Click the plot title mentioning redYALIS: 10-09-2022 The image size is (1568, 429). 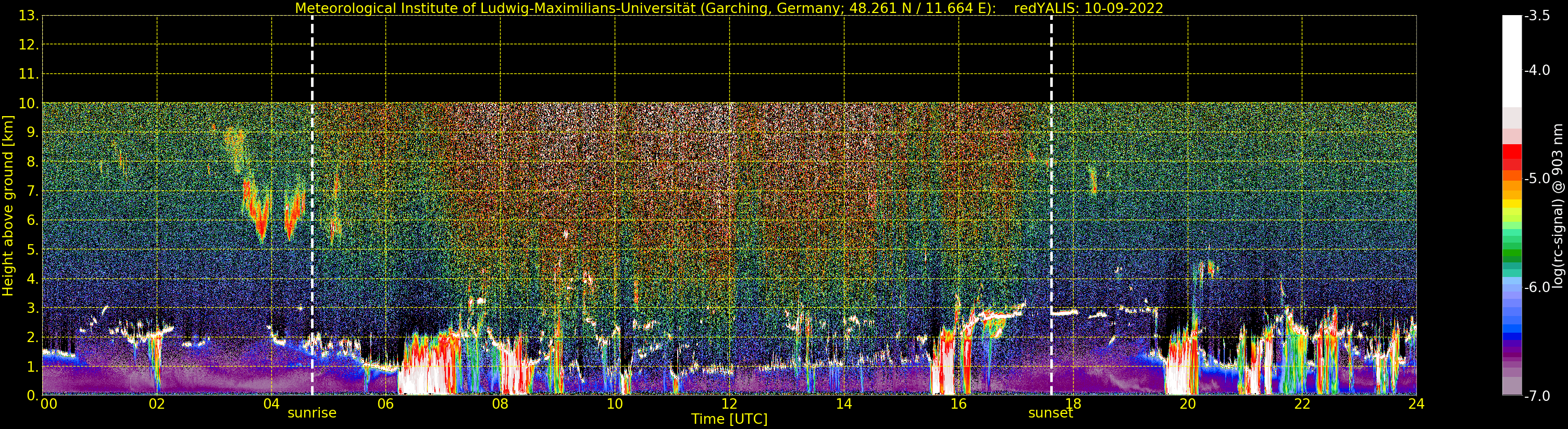point(729,8)
